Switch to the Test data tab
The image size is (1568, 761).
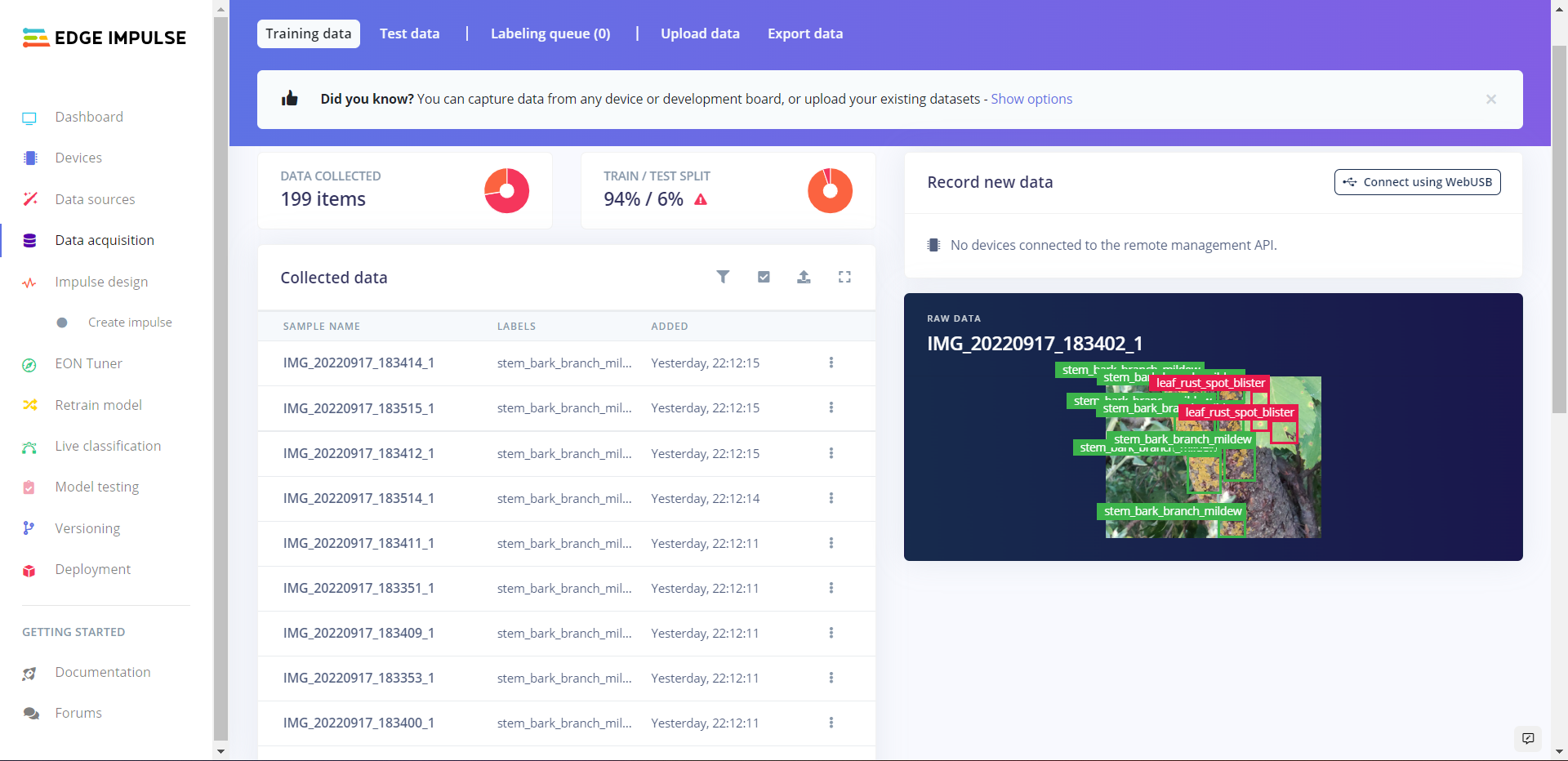[x=410, y=33]
